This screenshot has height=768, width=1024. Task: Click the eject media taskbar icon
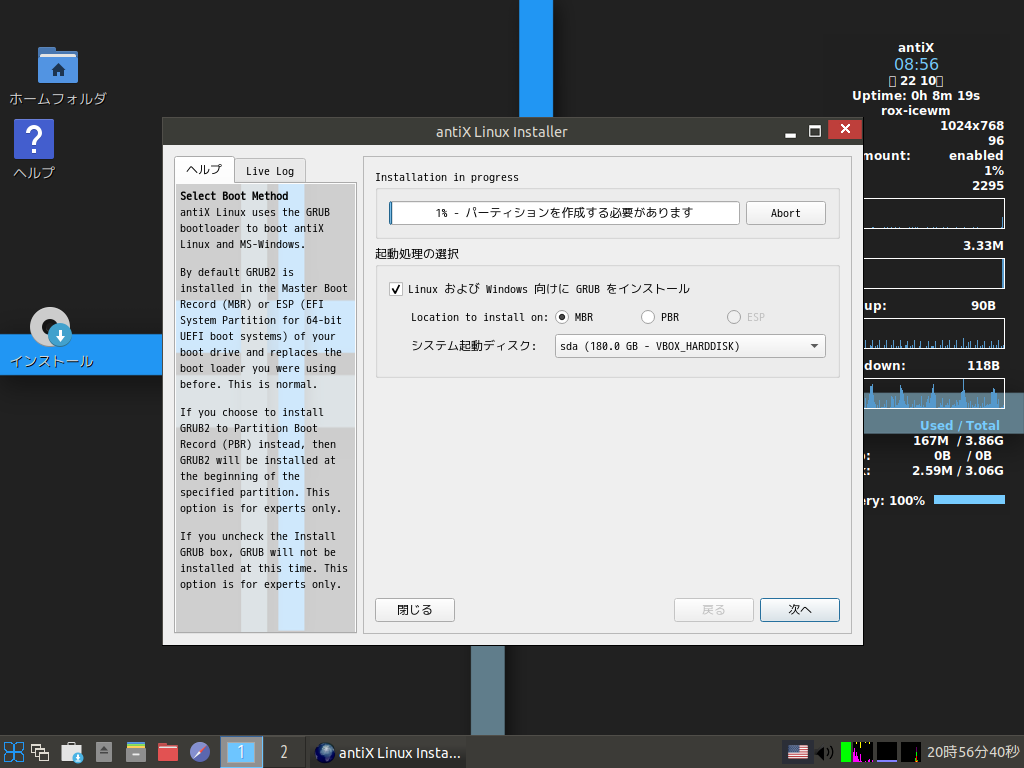pyautogui.click(x=104, y=752)
